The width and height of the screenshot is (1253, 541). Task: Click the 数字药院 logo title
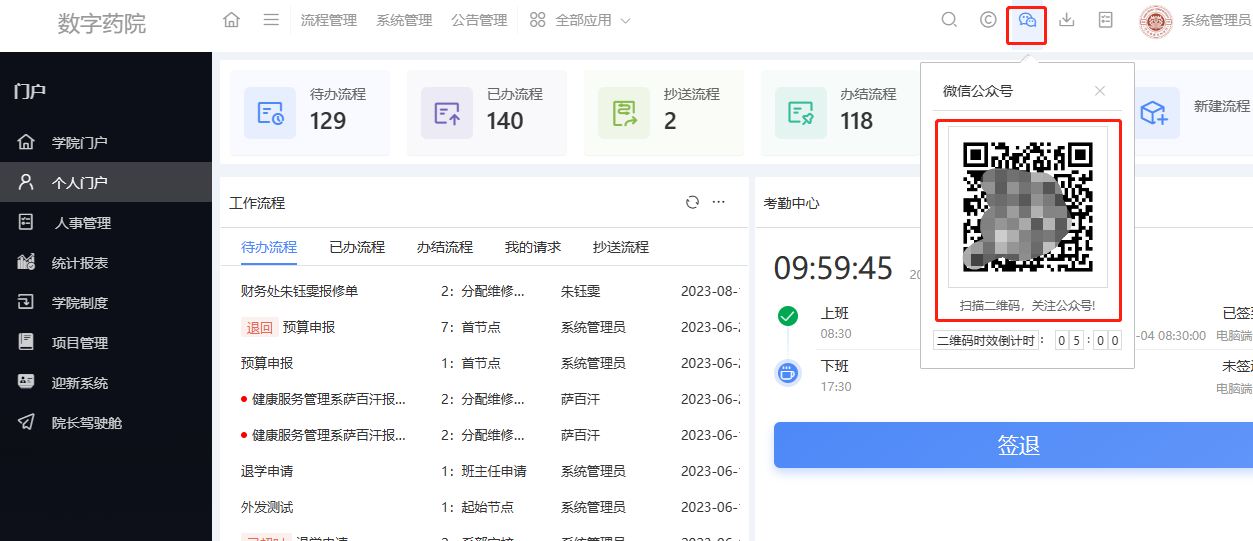coord(102,24)
